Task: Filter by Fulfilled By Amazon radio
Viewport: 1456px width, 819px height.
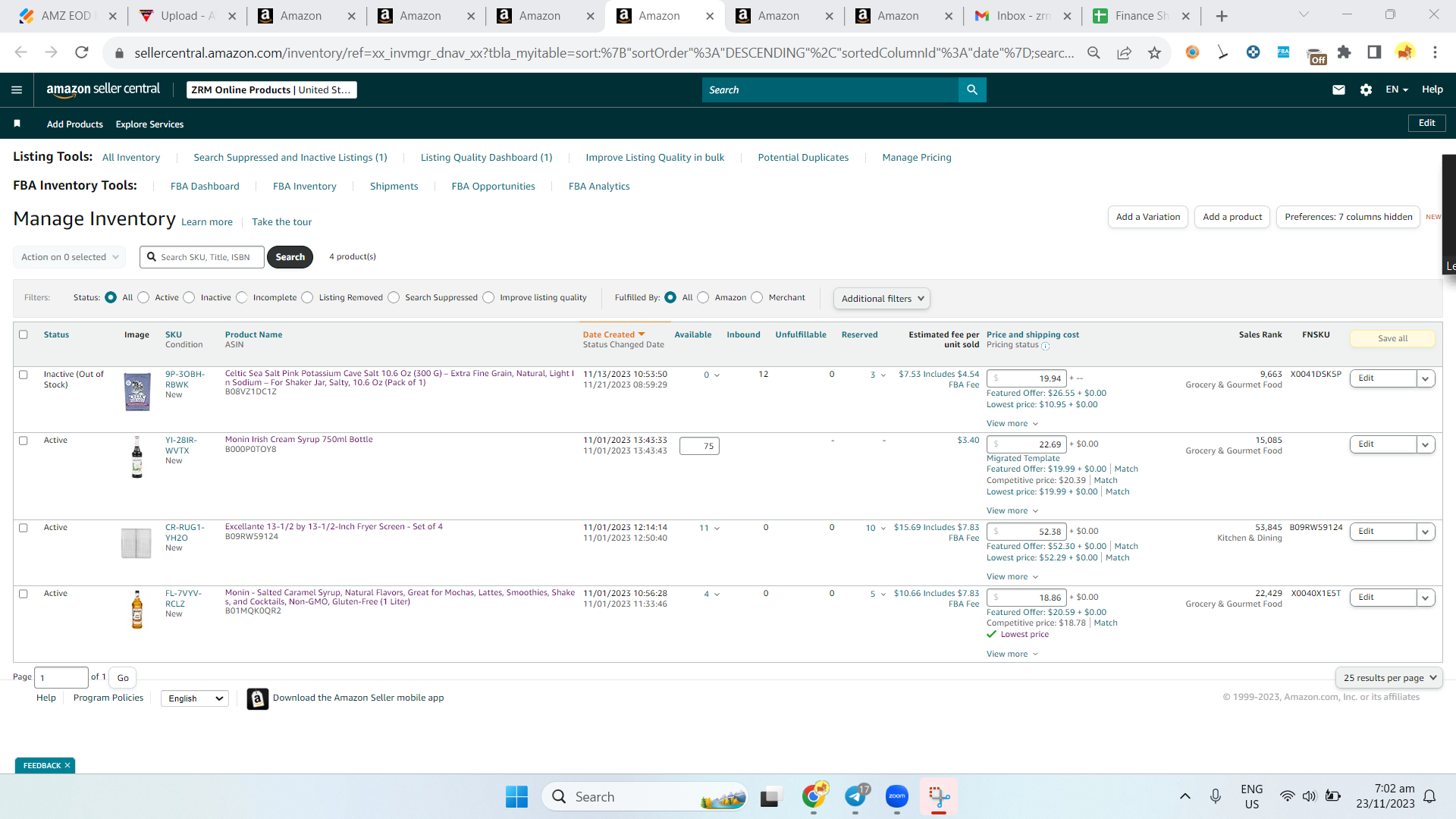Action: [703, 297]
